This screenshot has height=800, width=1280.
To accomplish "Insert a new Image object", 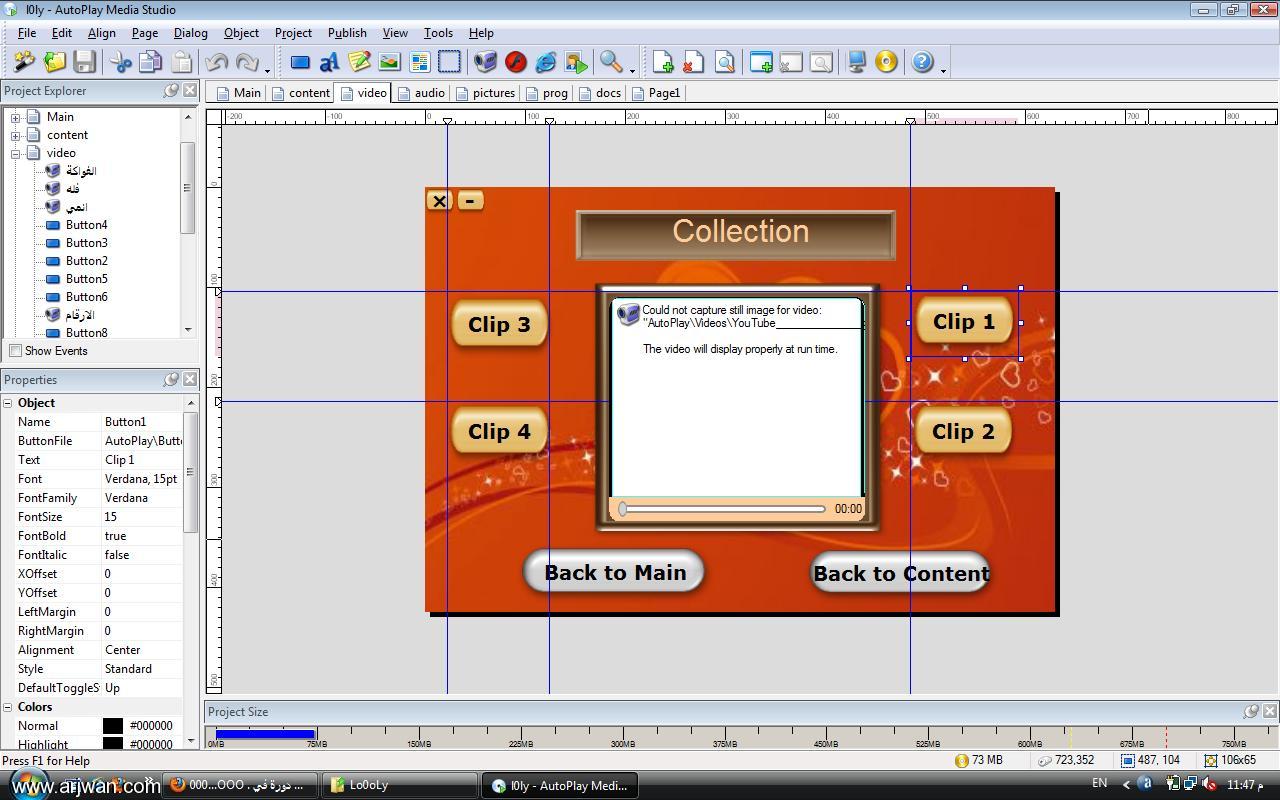I will tap(389, 62).
